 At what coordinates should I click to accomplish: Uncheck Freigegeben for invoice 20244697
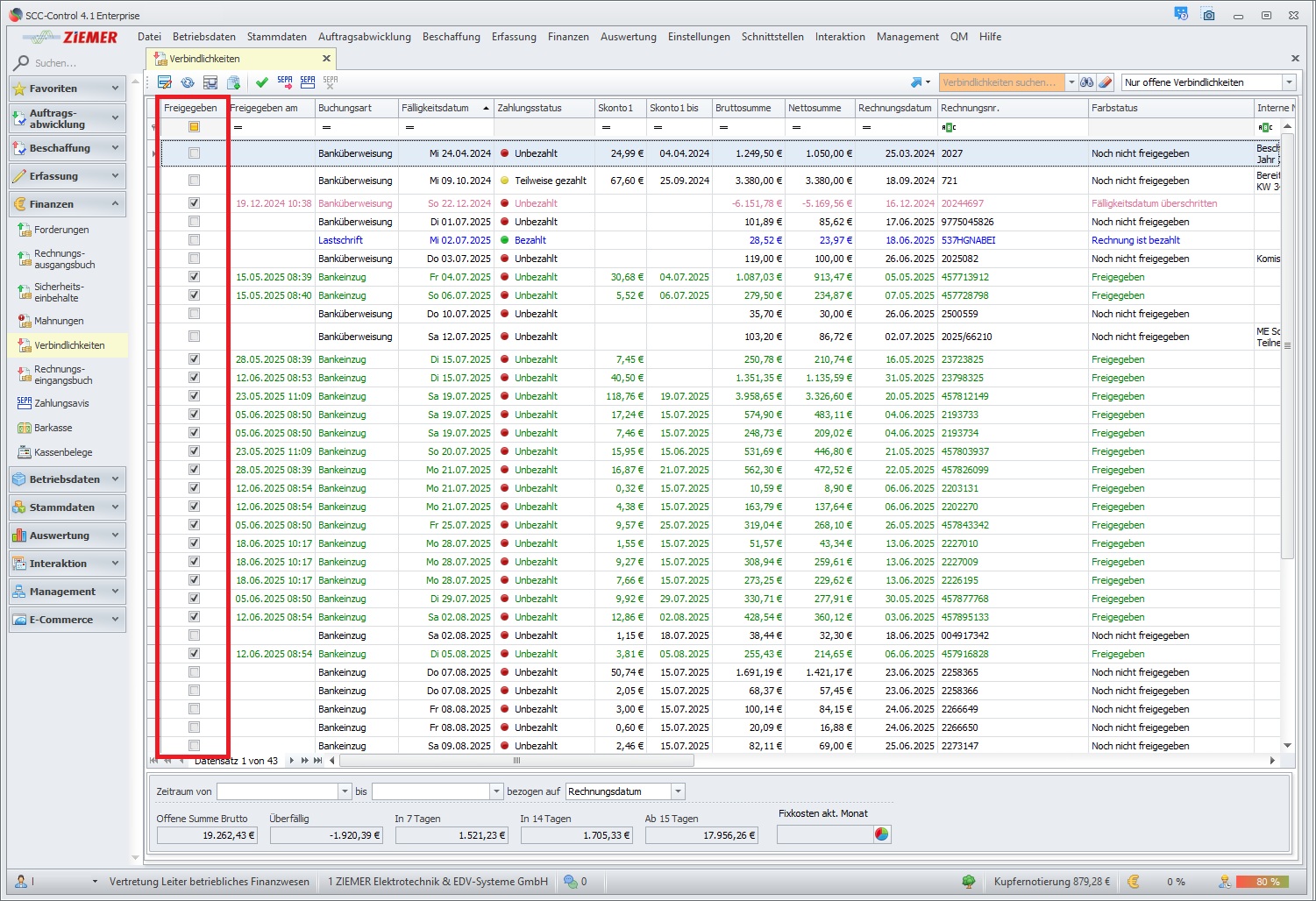point(195,203)
